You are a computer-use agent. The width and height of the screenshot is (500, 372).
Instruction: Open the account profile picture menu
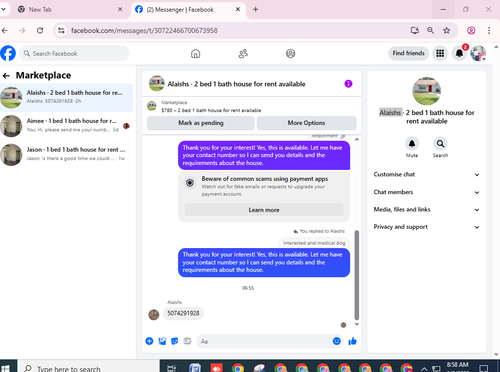coord(478,53)
